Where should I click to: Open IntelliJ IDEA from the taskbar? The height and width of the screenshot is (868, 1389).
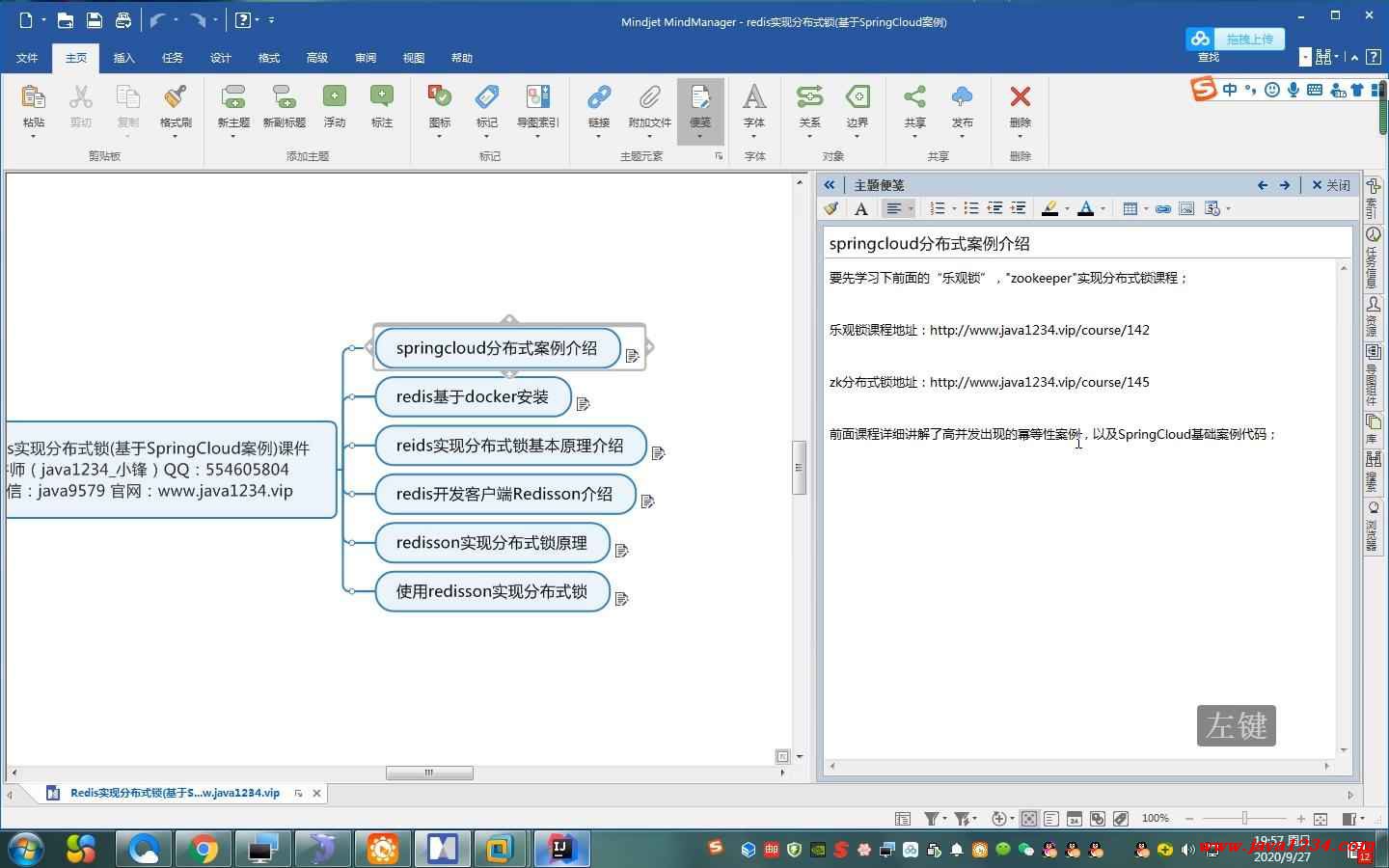(x=561, y=849)
